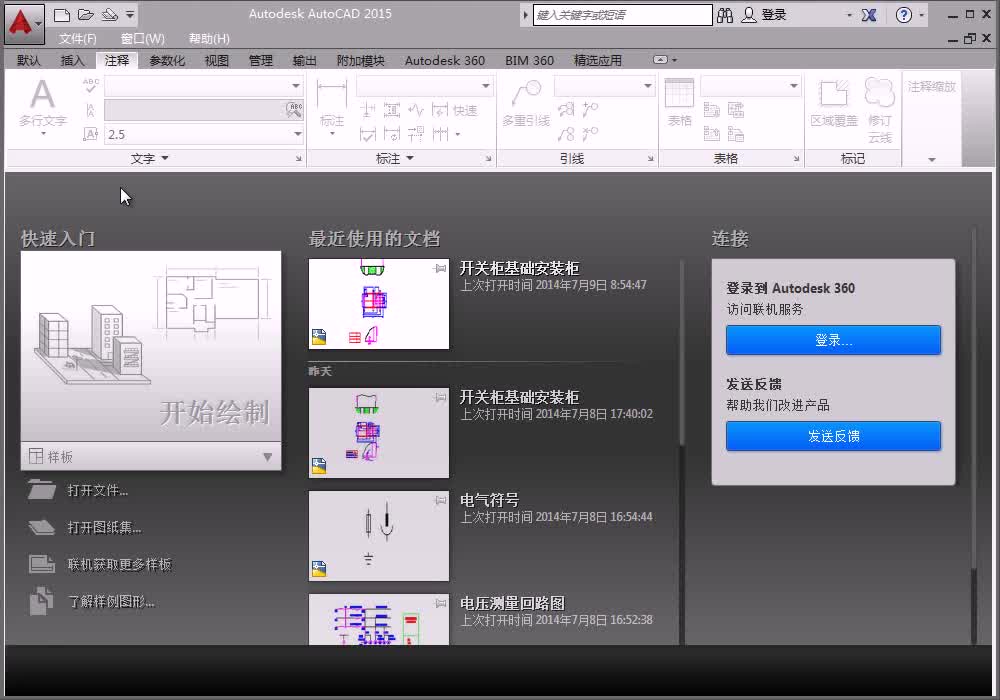Click the New file icon in quick access toolbar
1000x700 pixels.
coord(61,15)
